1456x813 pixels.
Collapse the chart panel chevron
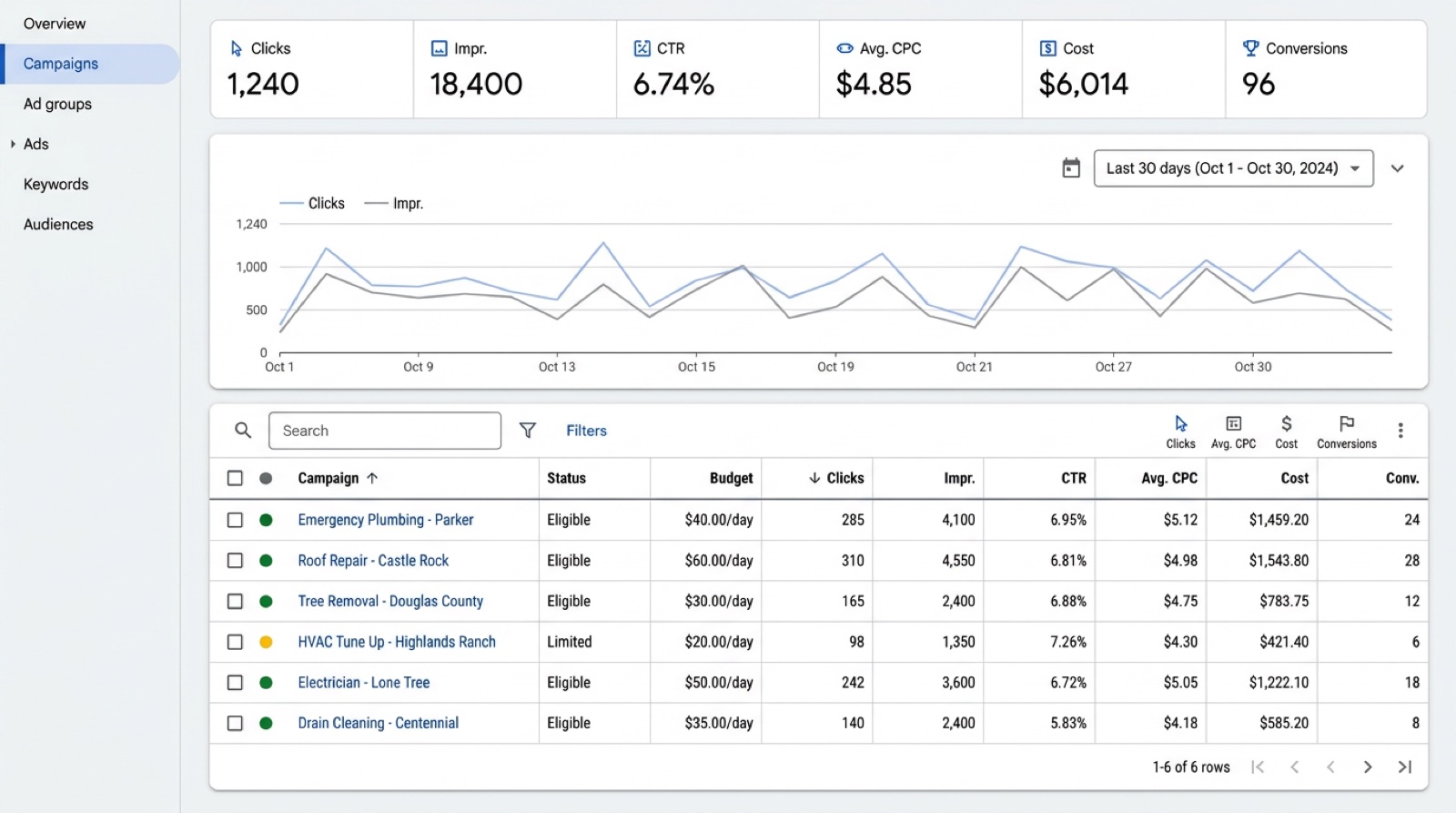[x=1397, y=168]
